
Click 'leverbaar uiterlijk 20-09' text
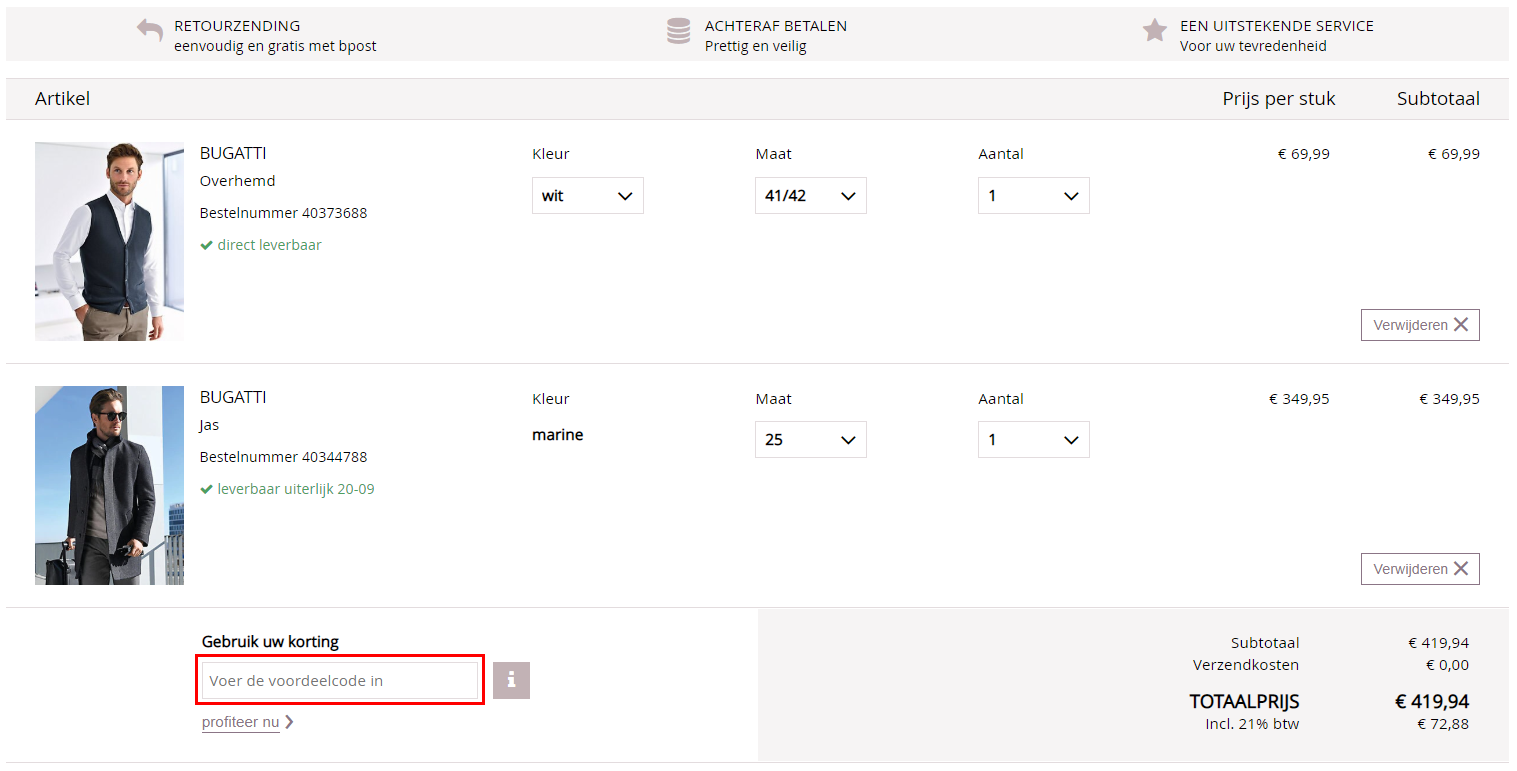click(x=296, y=489)
